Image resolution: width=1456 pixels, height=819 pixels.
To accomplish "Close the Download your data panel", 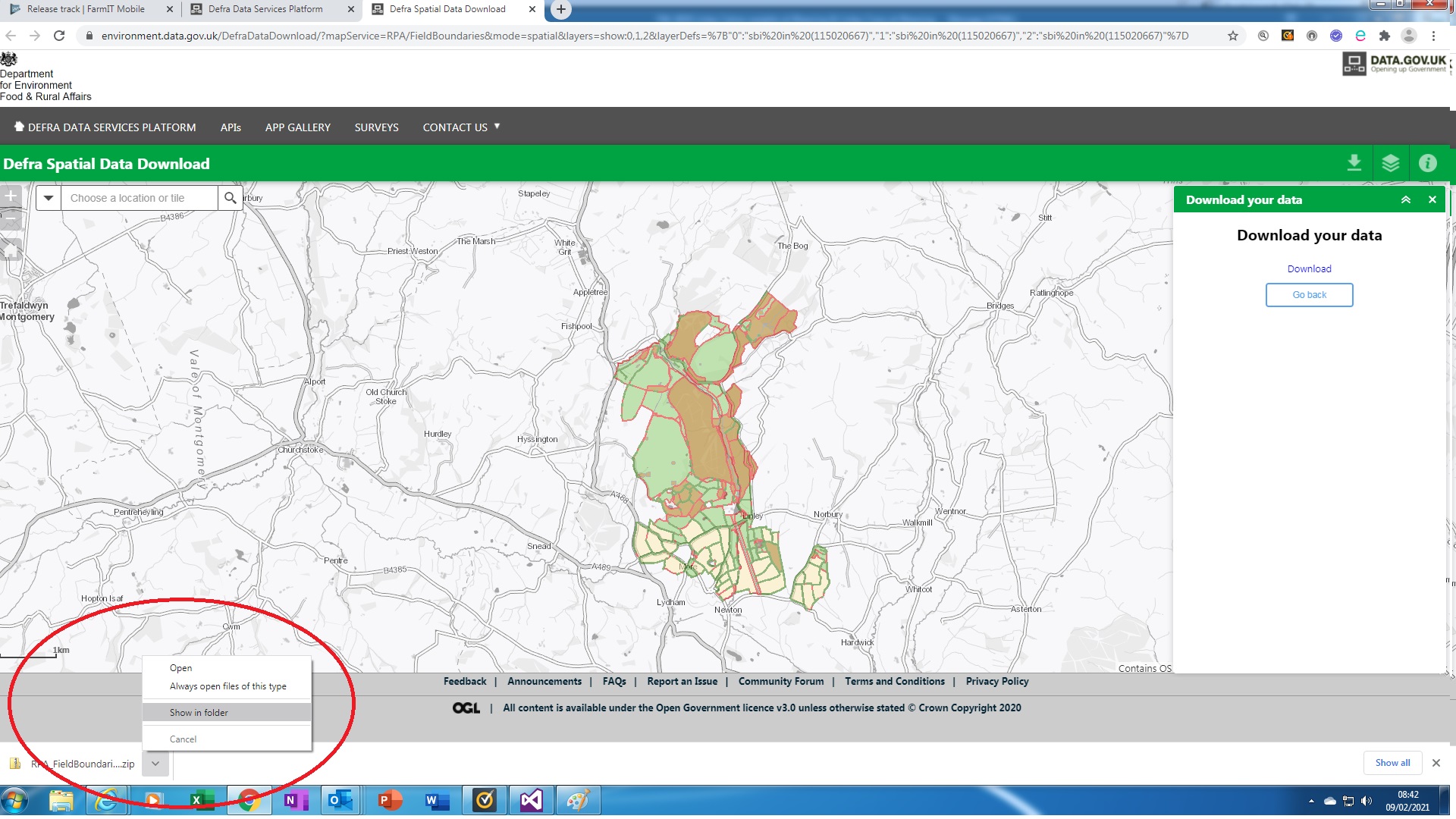I will pyautogui.click(x=1432, y=199).
